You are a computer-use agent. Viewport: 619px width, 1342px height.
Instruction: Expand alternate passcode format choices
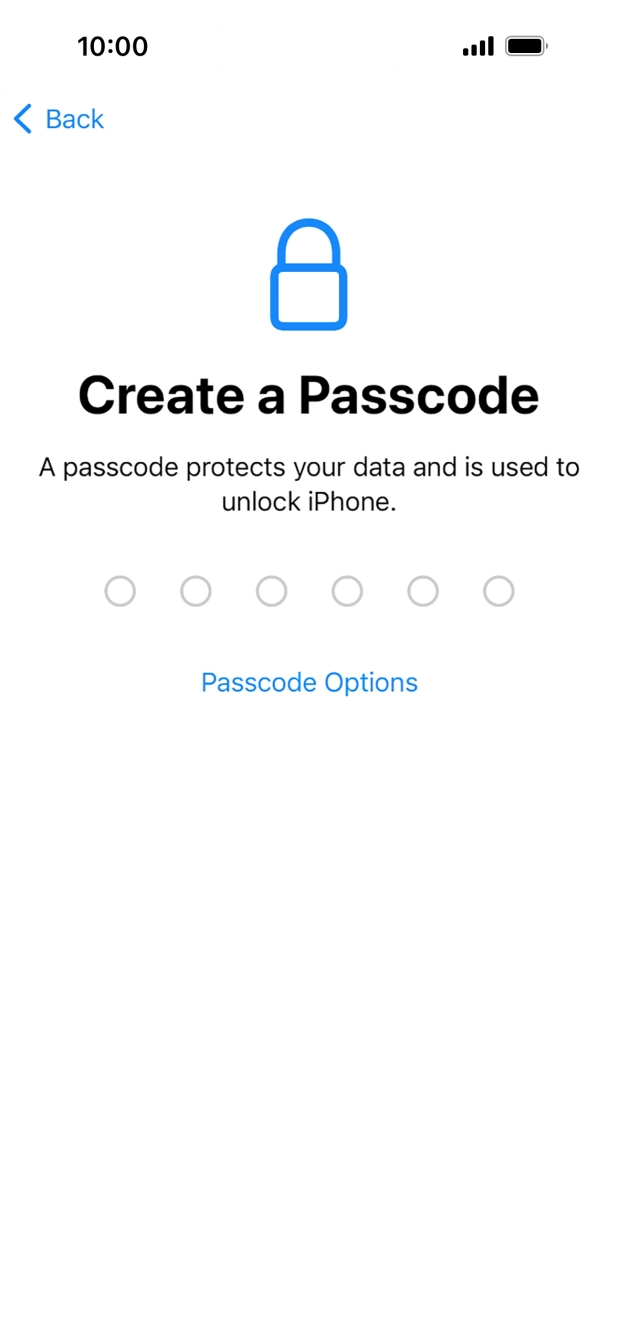(309, 683)
